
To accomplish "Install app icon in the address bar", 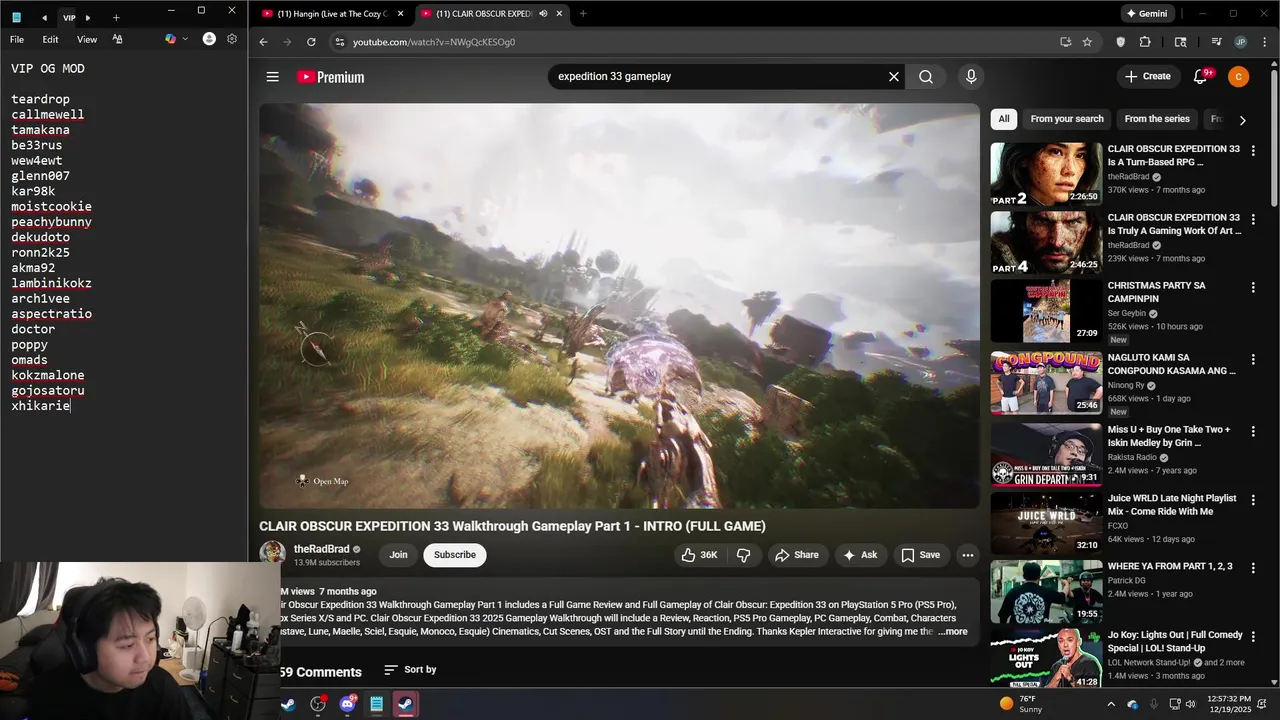I will 1065,42.
